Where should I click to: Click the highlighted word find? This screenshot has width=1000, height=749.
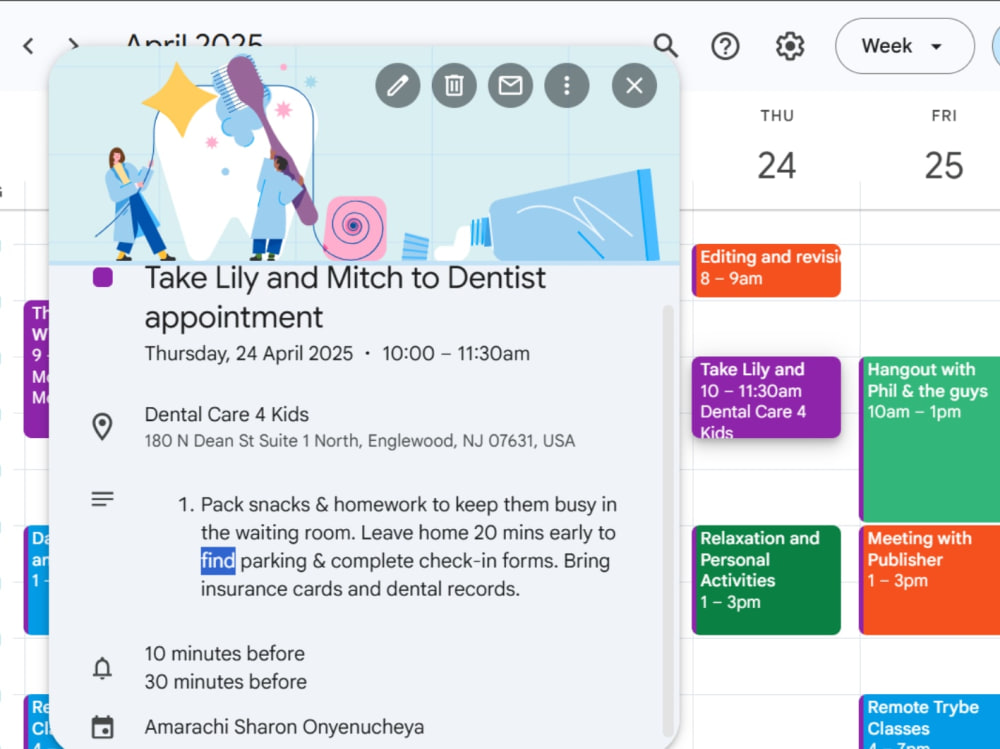(218, 561)
